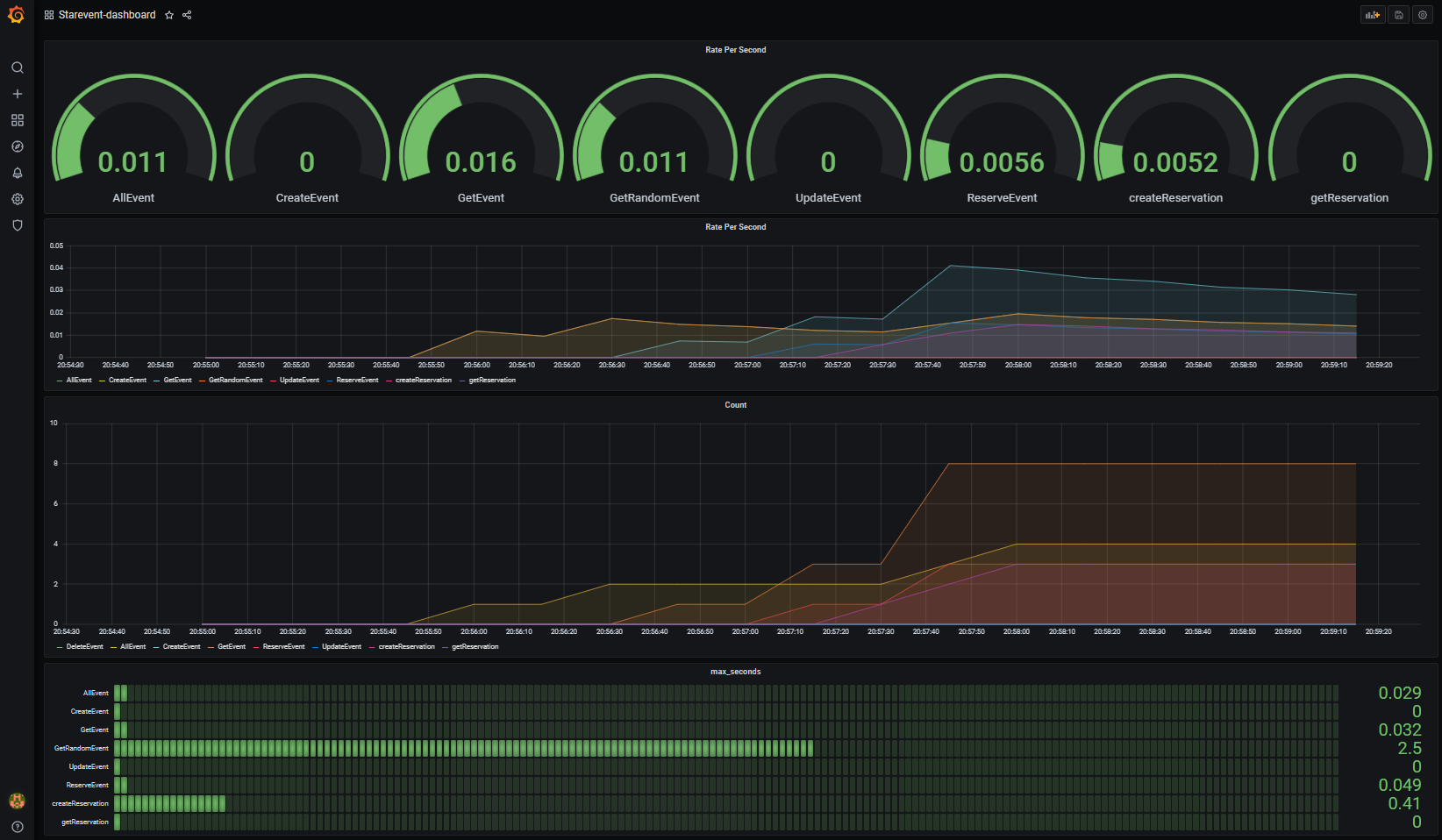
Task: Save the dashboard with the floppy icon
Action: [x=1399, y=15]
